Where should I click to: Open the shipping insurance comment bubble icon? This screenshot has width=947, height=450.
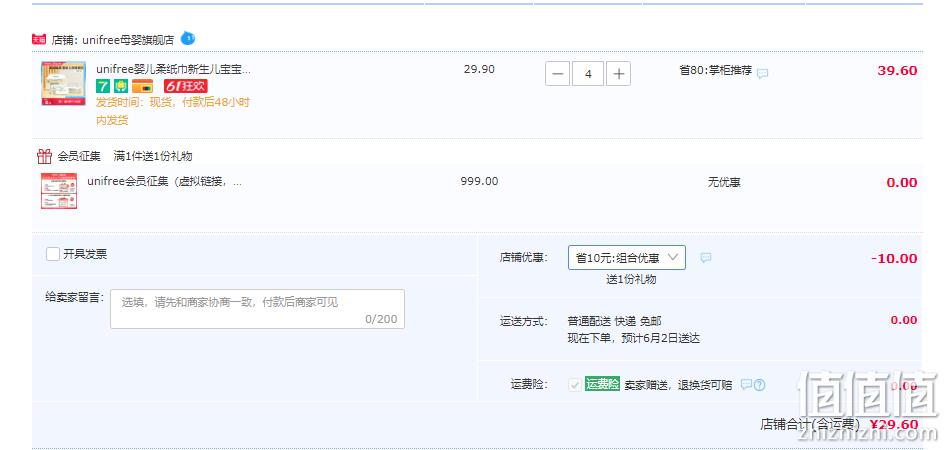click(x=746, y=384)
